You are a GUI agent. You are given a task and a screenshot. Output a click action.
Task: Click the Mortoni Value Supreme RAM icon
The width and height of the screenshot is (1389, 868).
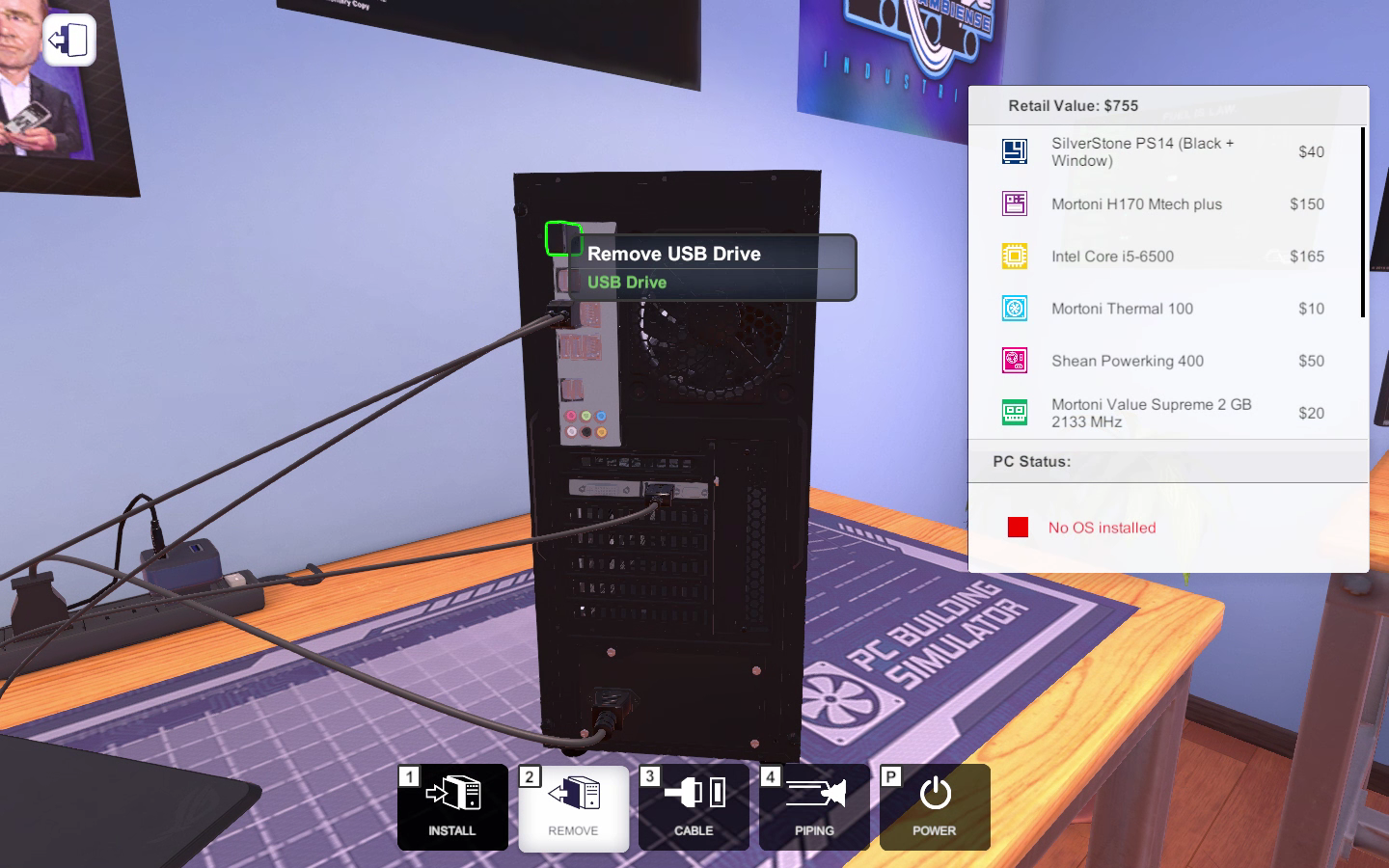(x=1014, y=413)
